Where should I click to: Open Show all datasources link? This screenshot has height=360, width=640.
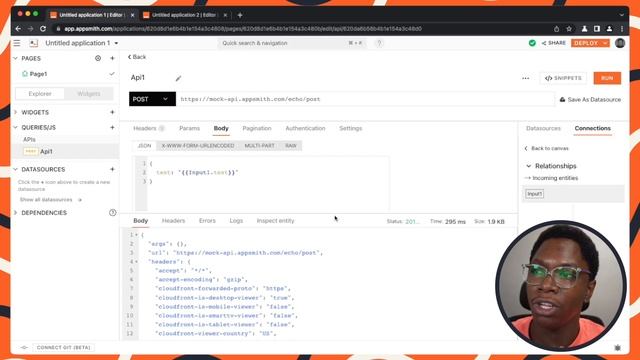51,200
